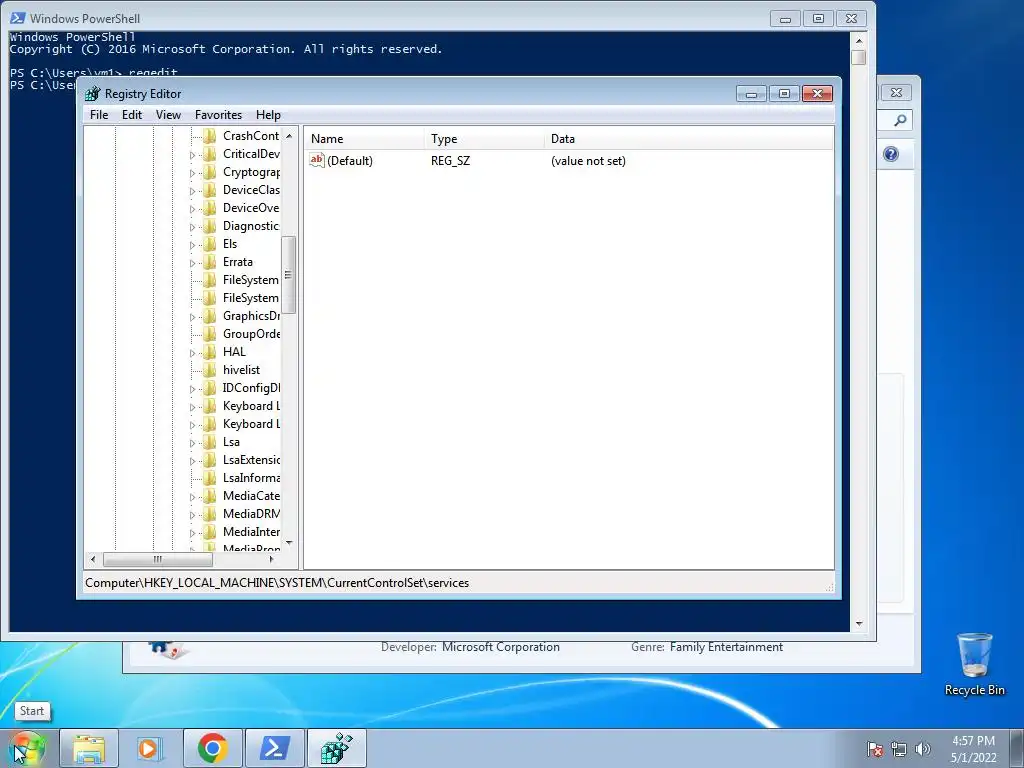
Task: Open the Recycle Bin desktop icon
Action: pyautogui.click(x=974, y=664)
